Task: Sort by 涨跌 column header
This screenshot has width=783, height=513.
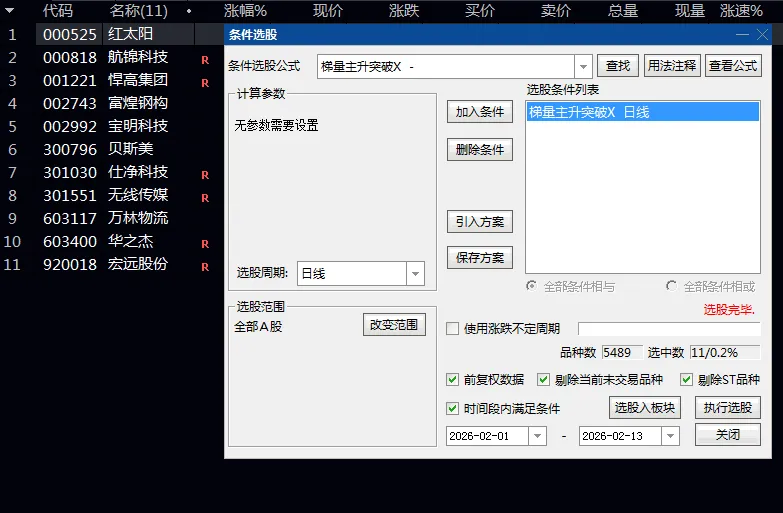Action: tap(404, 10)
